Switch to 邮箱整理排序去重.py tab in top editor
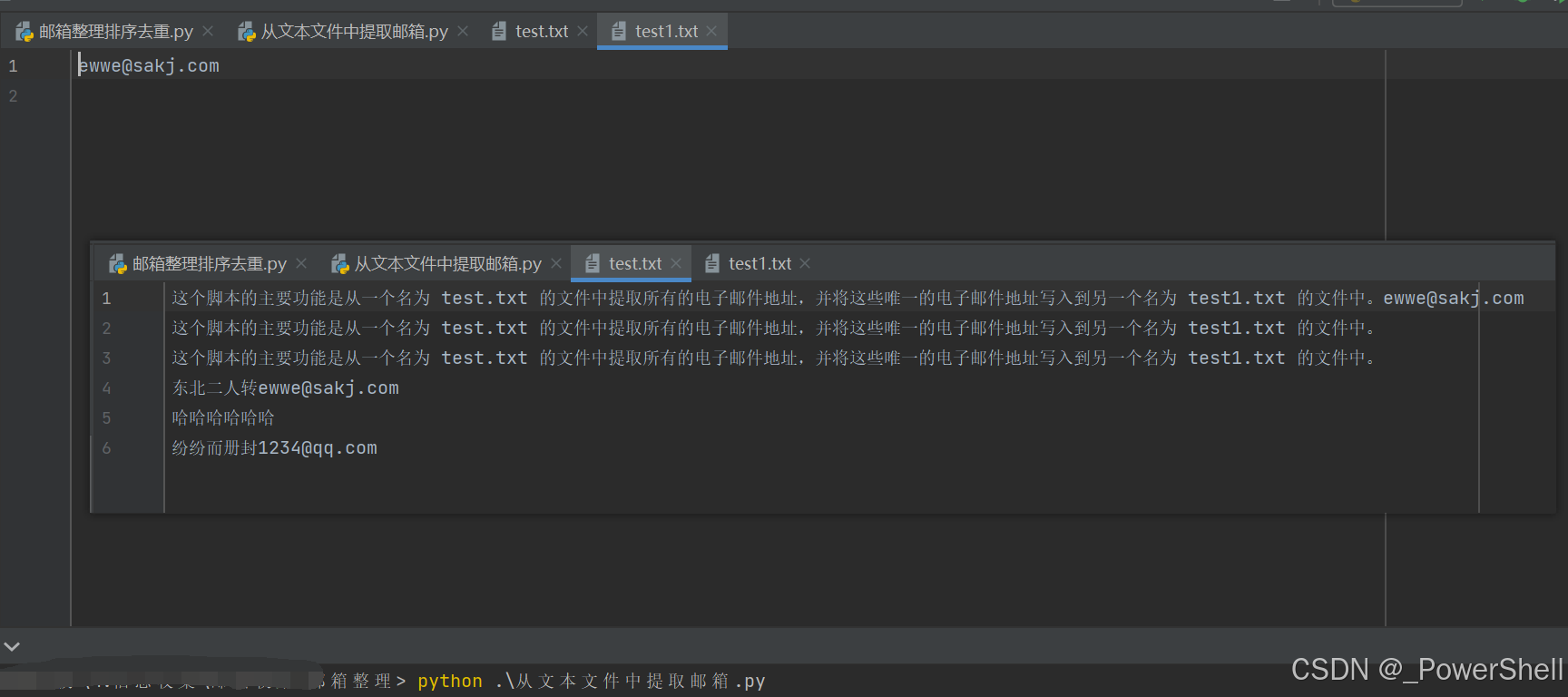Image resolution: width=1568 pixels, height=697 pixels. (x=116, y=32)
